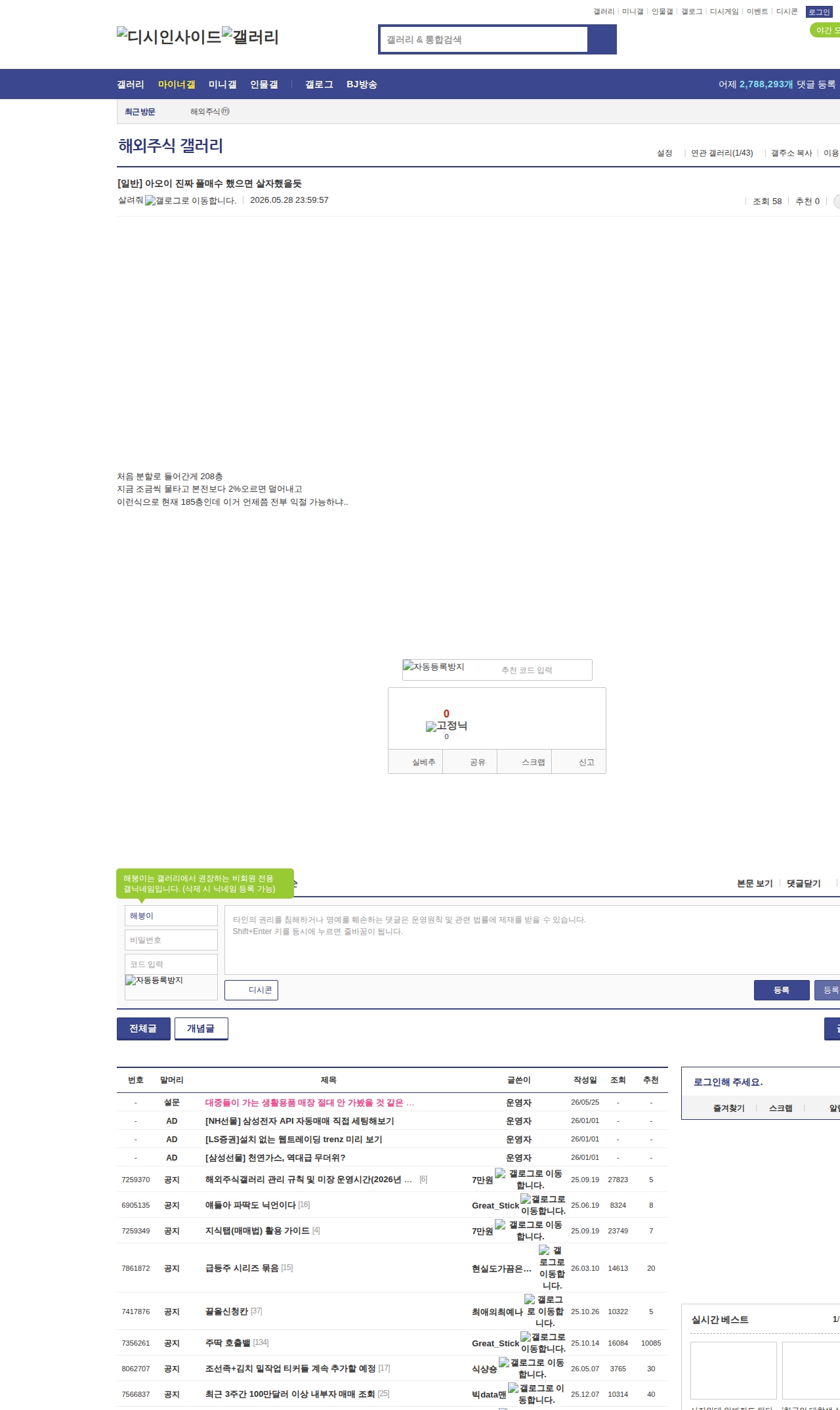This screenshot has width=840, height=1410.
Task: Open gallog icon in 해외주식갤러리 관리 규칙 row
Action: tap(530, 1179)
